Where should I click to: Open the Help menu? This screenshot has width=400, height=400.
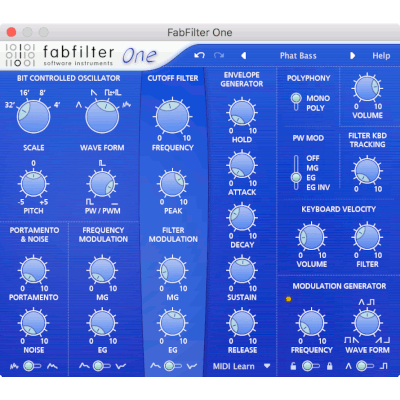(x=381, y=56)
